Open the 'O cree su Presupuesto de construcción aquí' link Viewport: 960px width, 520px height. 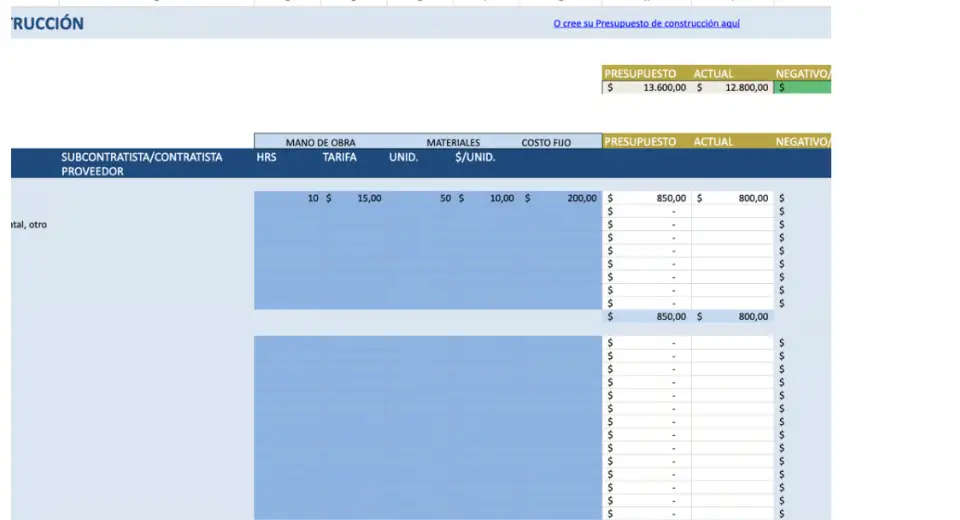[x=646, y=23]
